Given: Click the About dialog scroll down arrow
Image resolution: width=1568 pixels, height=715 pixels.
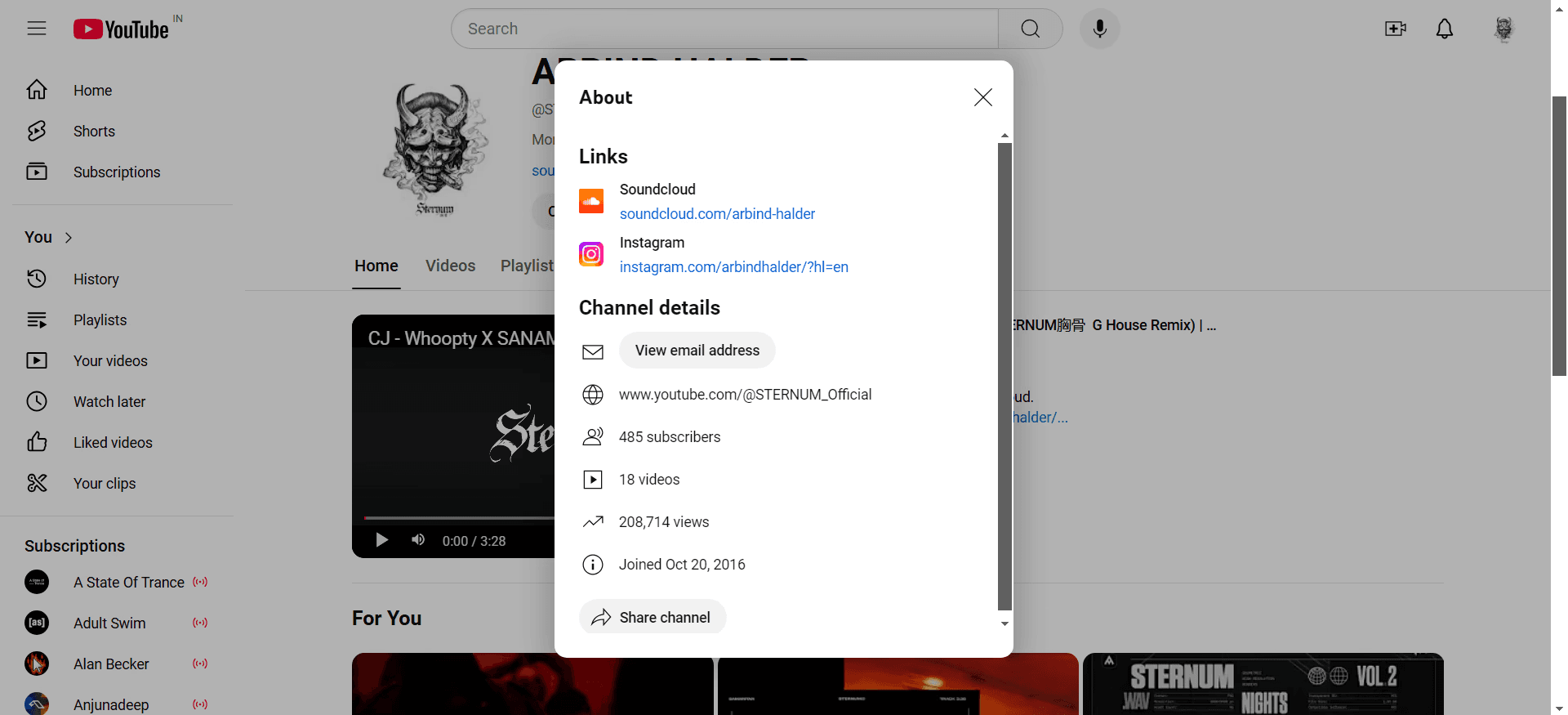Looking at the screenshot, I should 1004,623.
